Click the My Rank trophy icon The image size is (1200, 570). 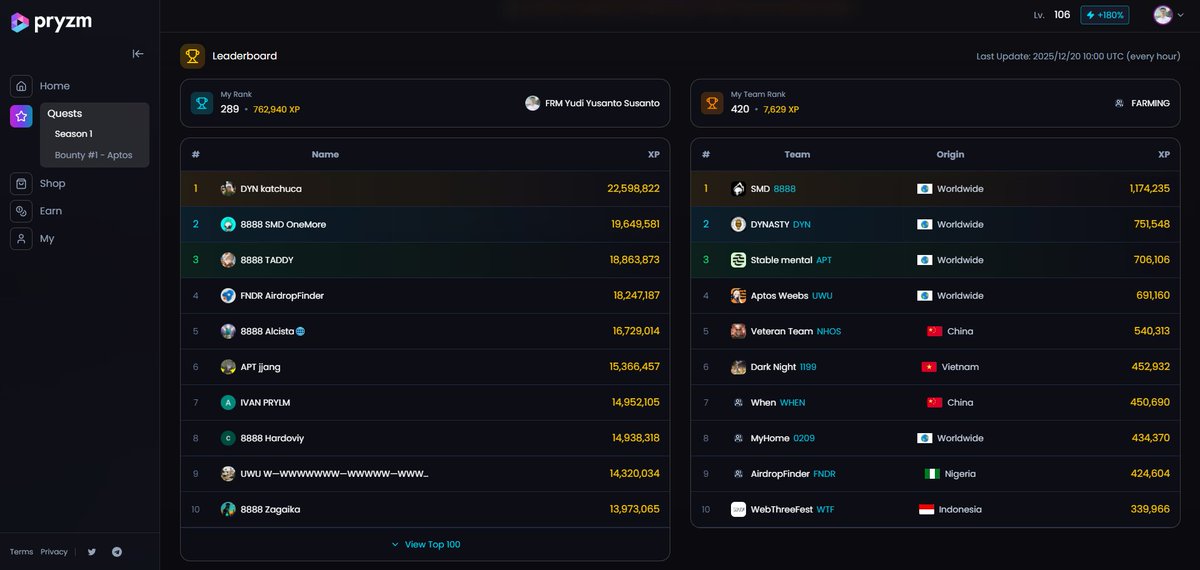202,103
